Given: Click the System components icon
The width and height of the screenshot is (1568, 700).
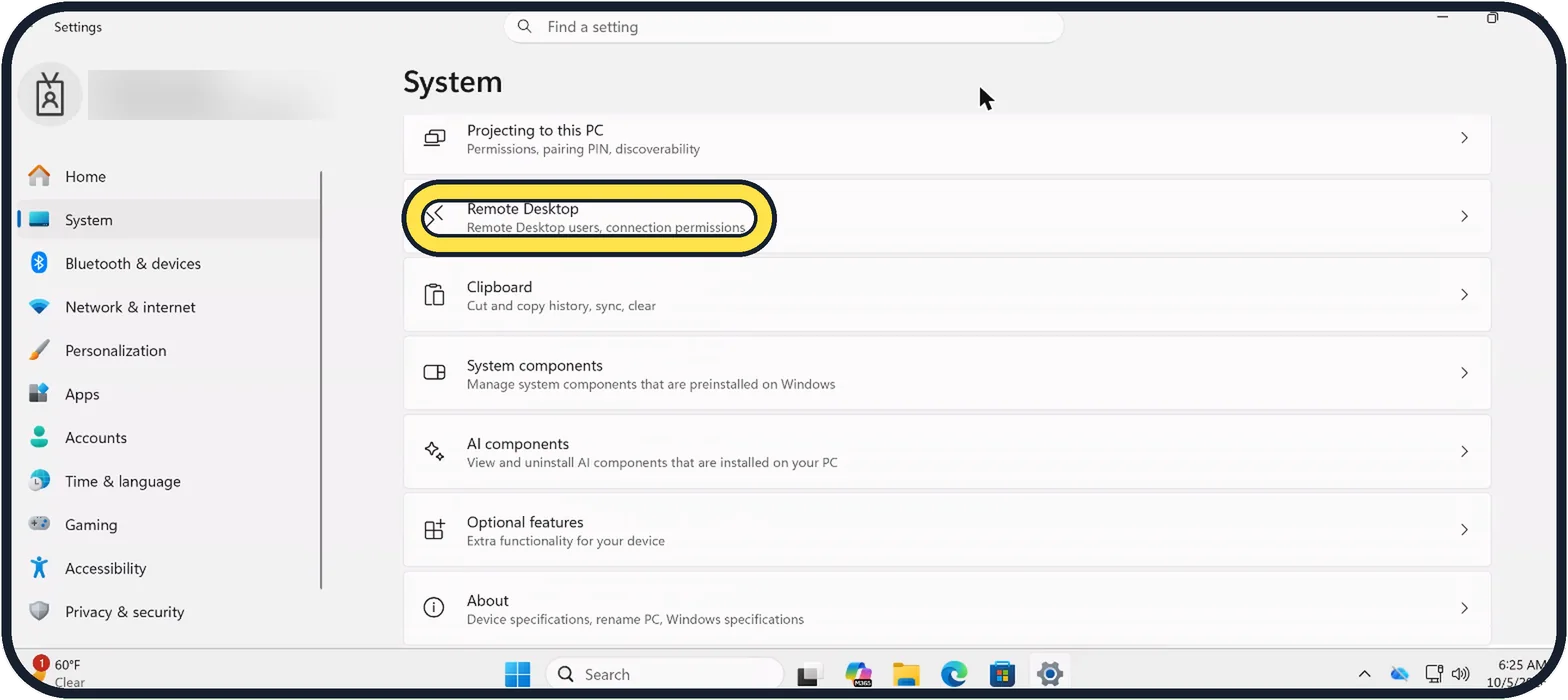Looking at the screenshot, I should [x=434, y=373].
